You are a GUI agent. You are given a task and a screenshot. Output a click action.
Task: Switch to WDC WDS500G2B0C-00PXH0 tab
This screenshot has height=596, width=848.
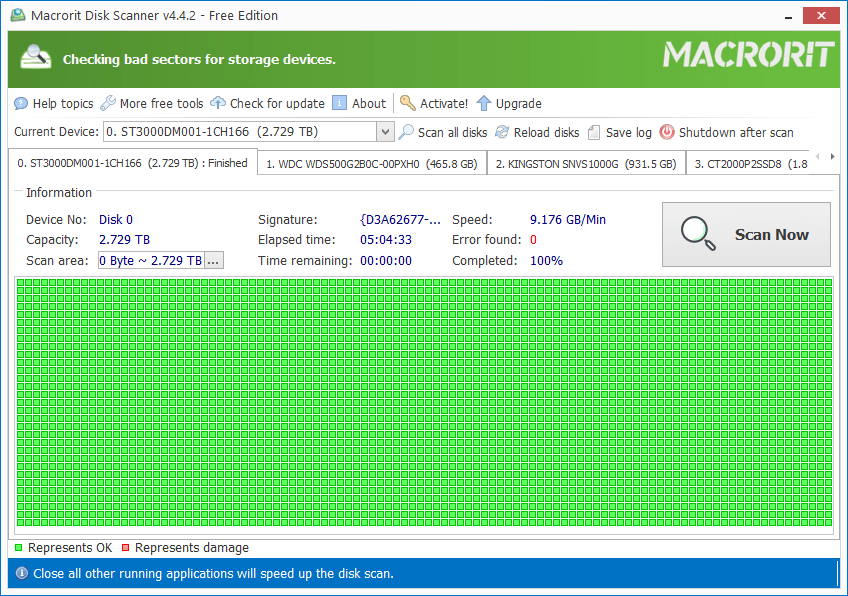372,164
